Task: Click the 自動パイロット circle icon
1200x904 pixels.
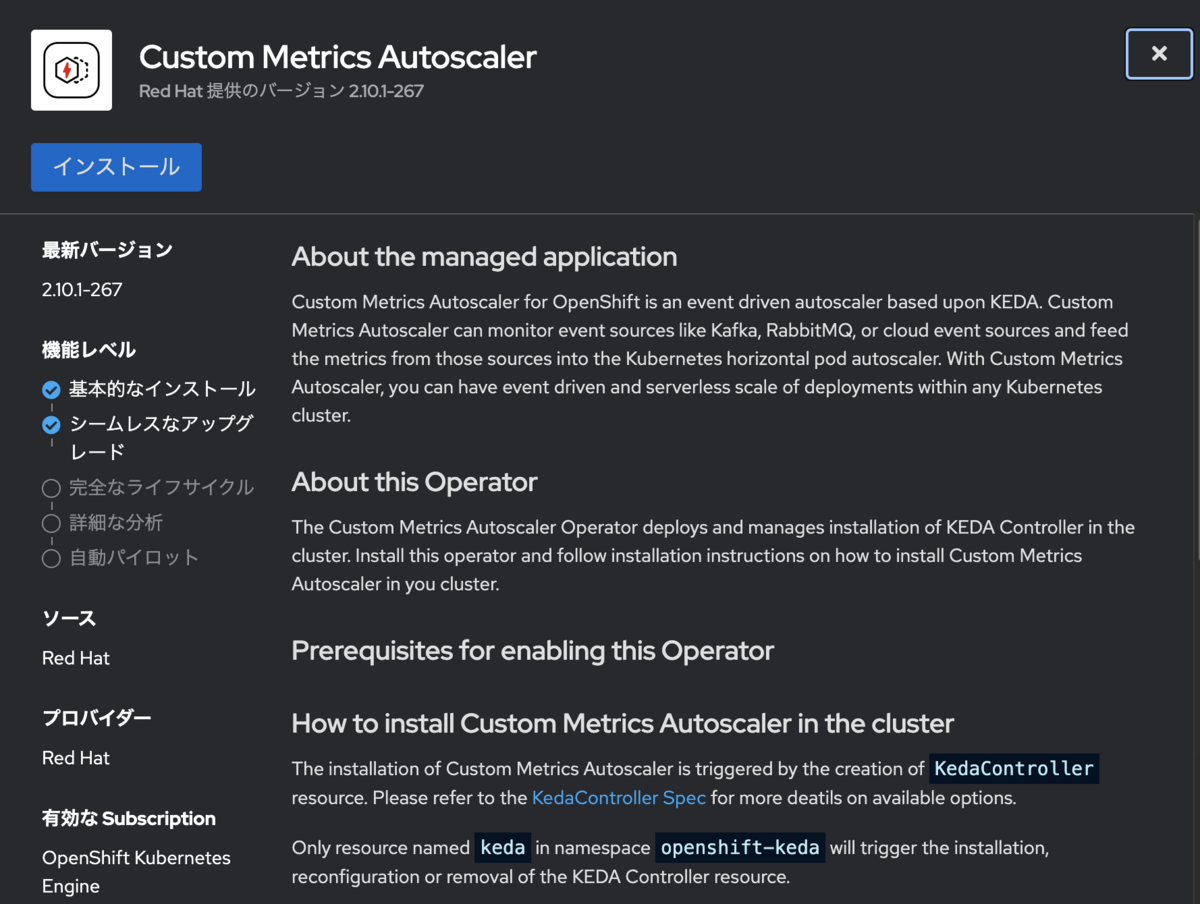Action: tap(51, 558)
